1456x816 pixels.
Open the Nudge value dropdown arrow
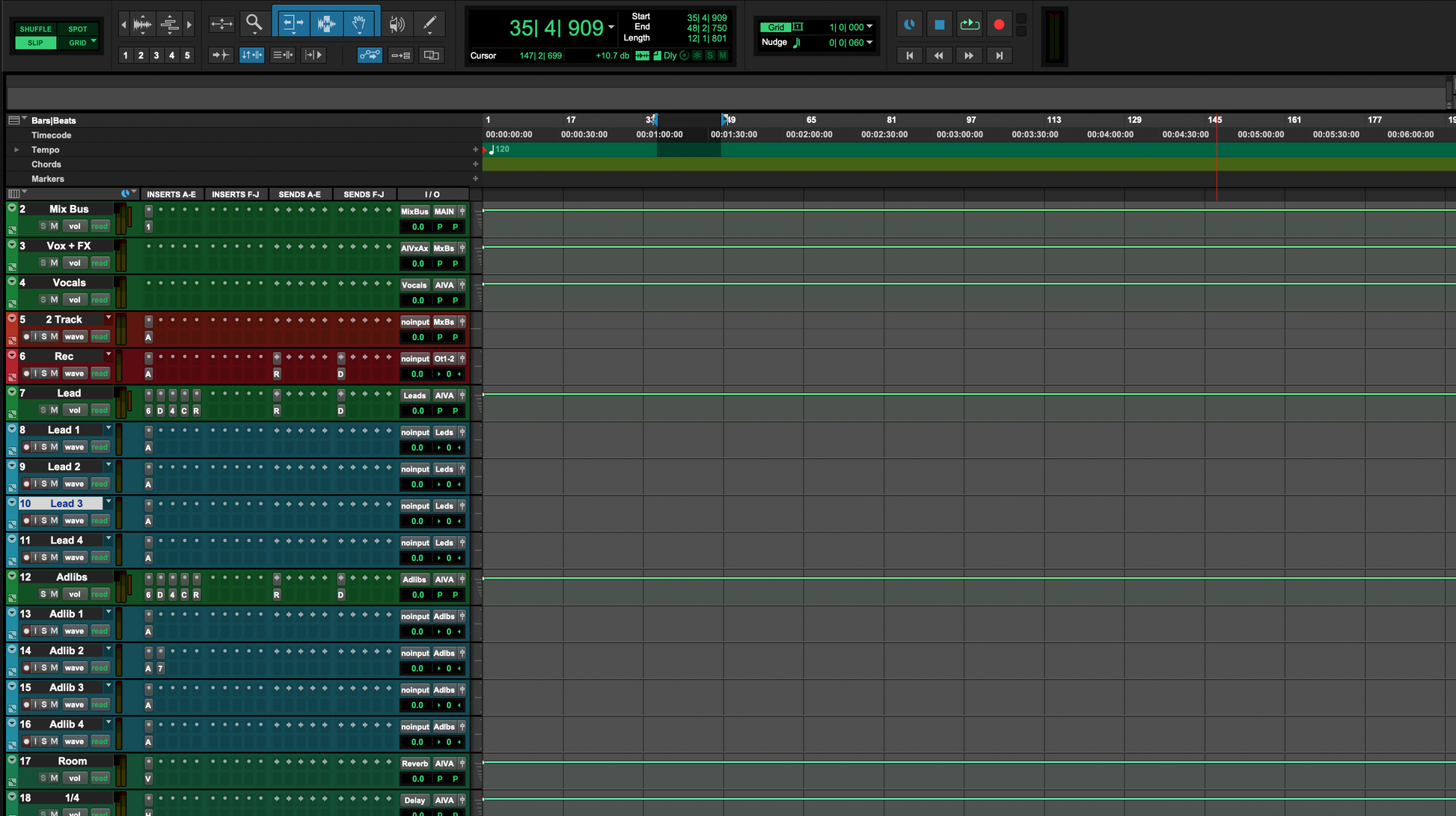tap(869, 43)
